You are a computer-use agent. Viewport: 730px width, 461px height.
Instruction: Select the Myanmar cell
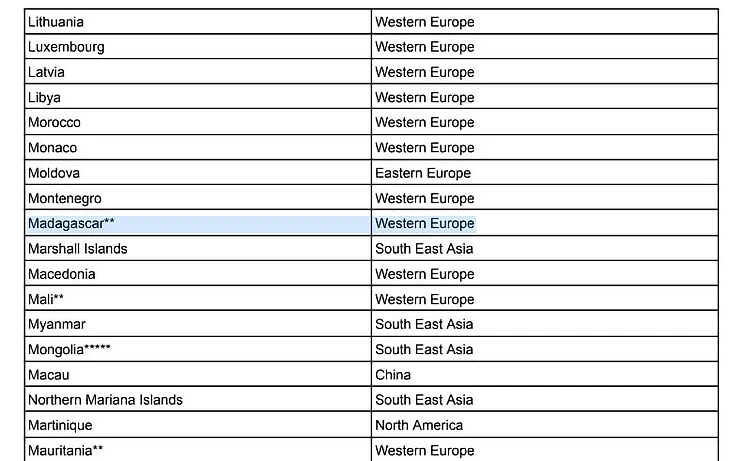[198, 324]
